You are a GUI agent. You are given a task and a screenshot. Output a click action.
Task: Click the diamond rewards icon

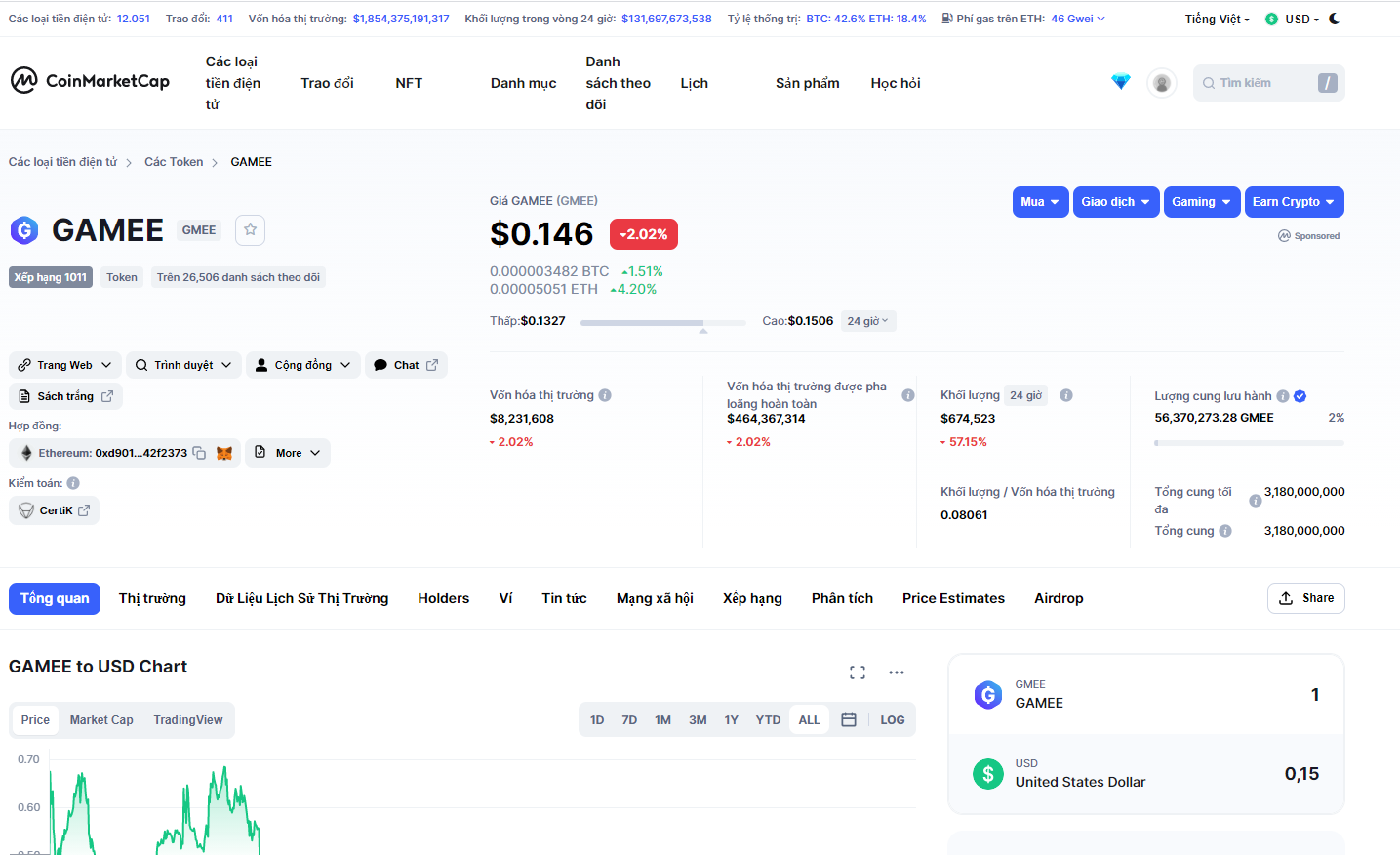(1121, 82)
